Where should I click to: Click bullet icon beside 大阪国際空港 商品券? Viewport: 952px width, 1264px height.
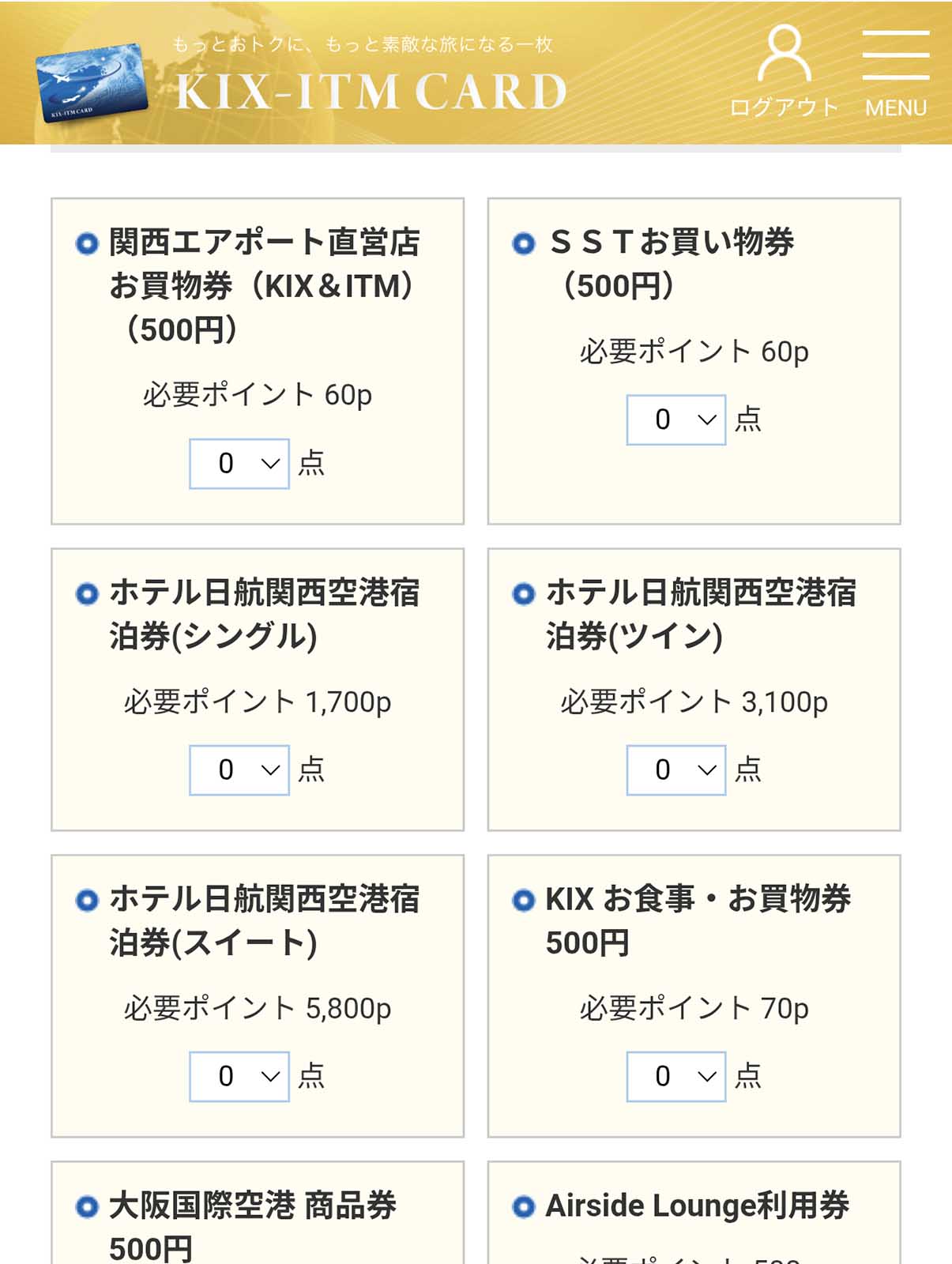pyautogui.click(x=87, y=1206)
